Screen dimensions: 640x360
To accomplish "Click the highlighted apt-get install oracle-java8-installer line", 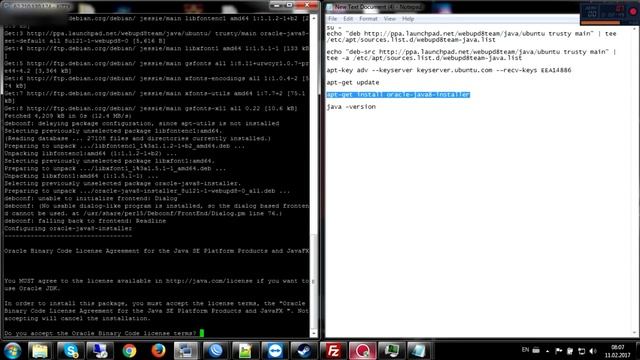I will [398, 95].
